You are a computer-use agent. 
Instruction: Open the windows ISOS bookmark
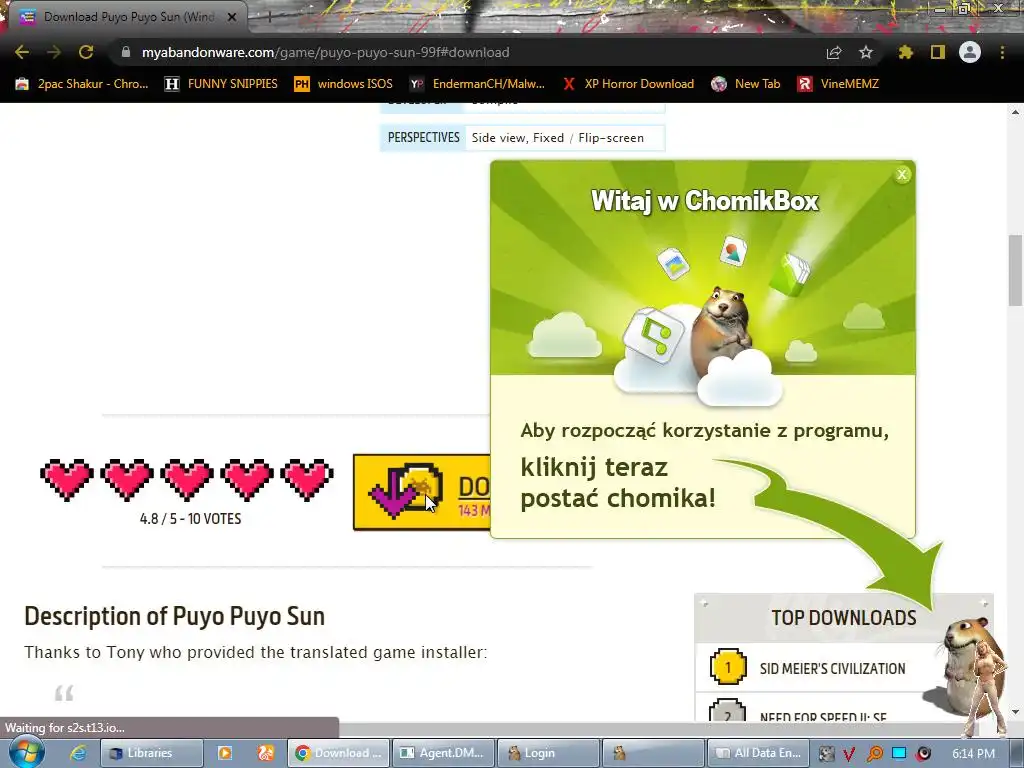(x=343, y=84)
